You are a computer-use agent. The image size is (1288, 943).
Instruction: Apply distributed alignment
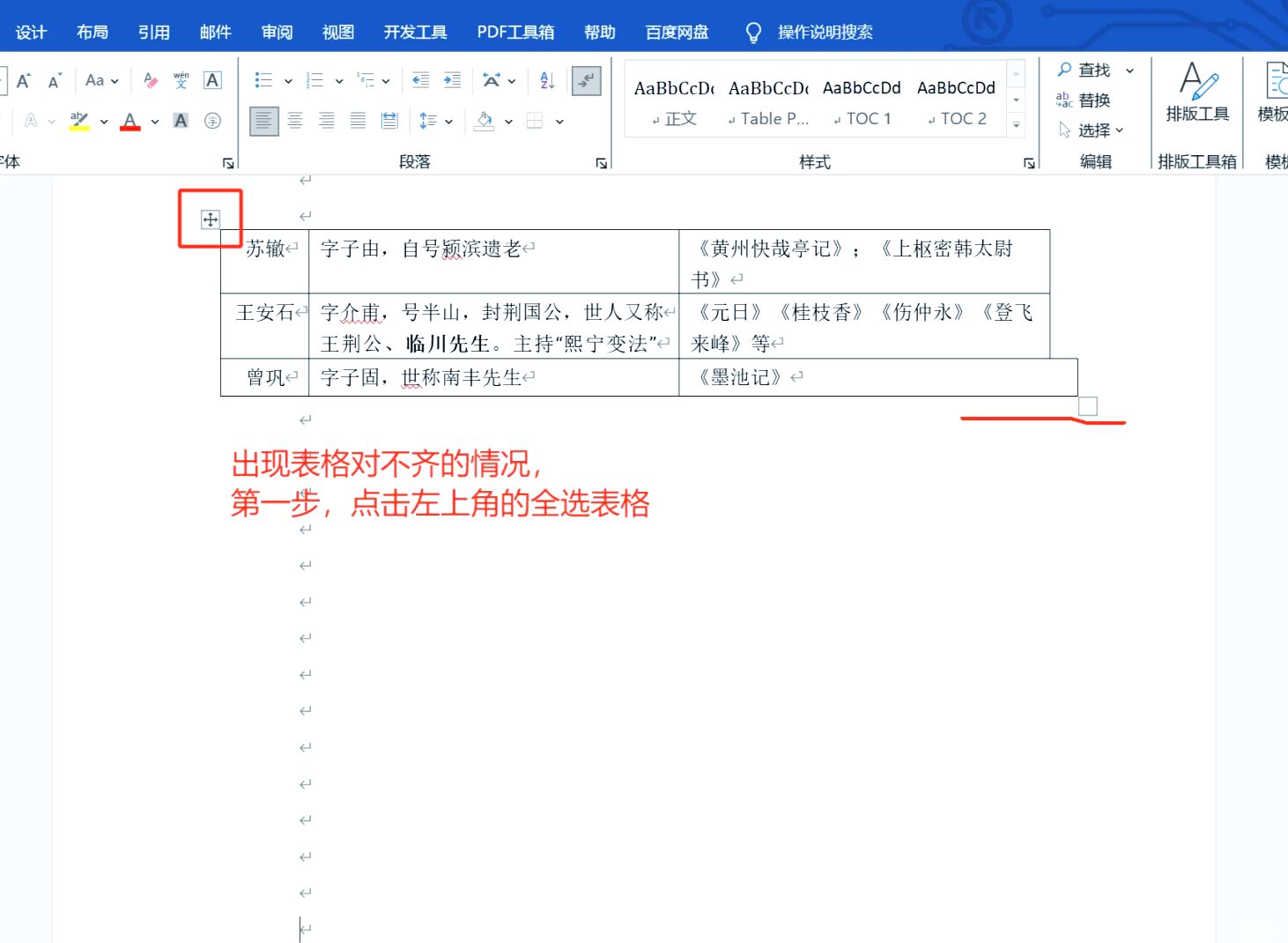(389, 121)
